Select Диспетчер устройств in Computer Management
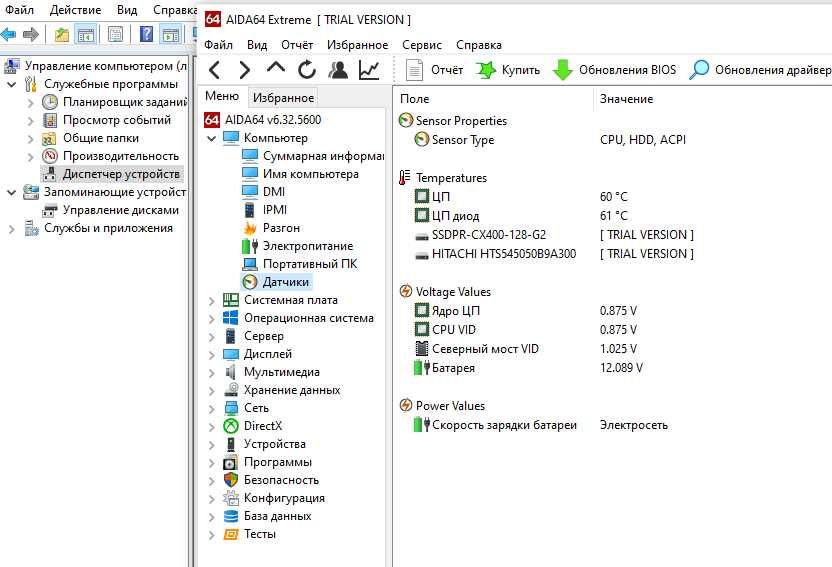 click(121, 175)
